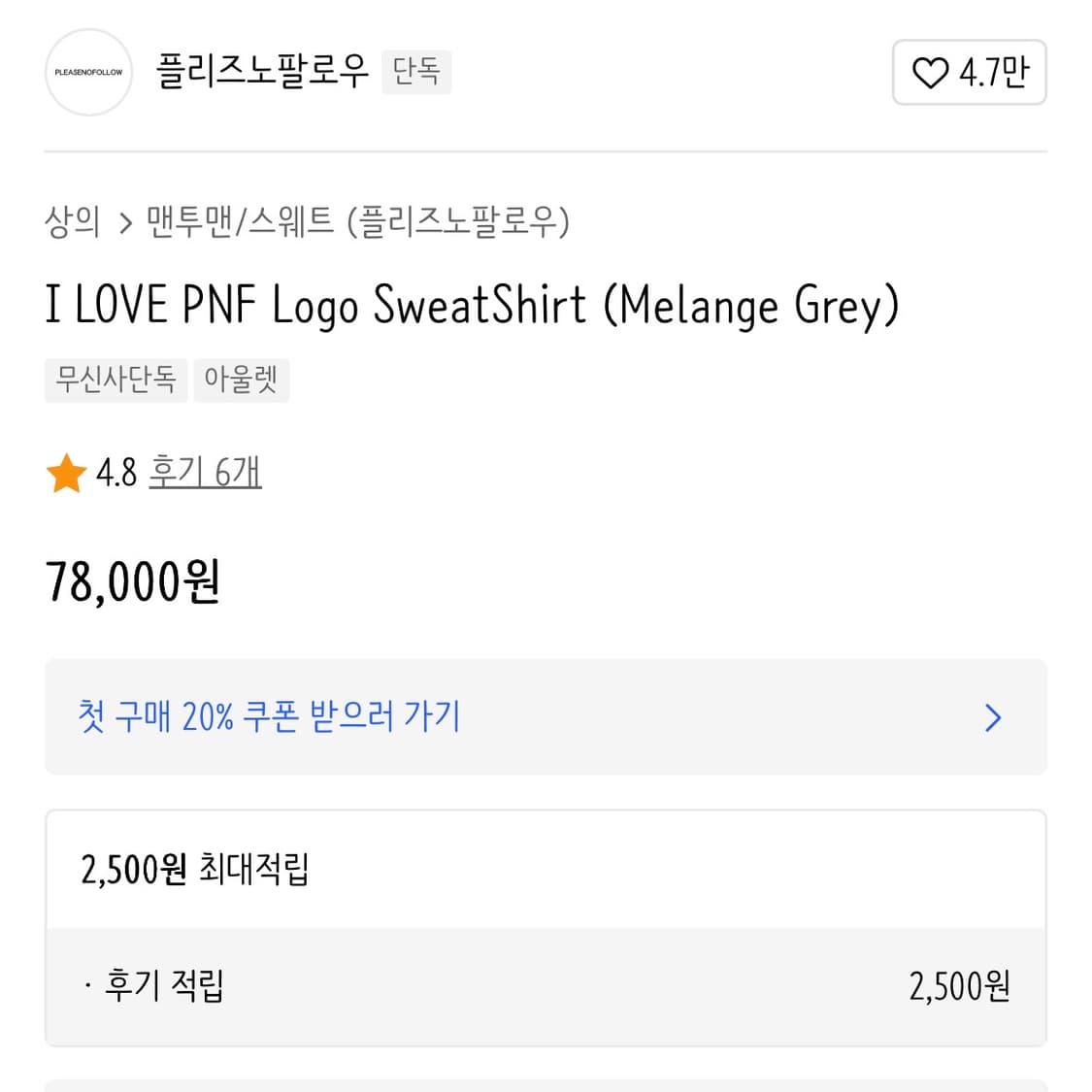Open the PLEASENOFOLLOW brand logo
1092x1092 pixels.
88,73
